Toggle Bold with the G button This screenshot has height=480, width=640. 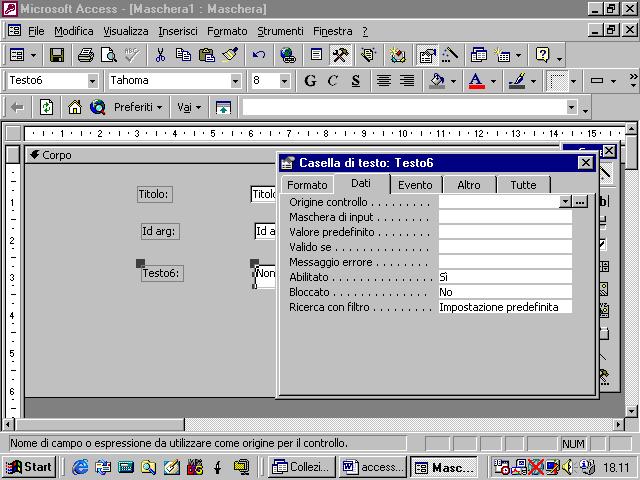coord(310,81)
